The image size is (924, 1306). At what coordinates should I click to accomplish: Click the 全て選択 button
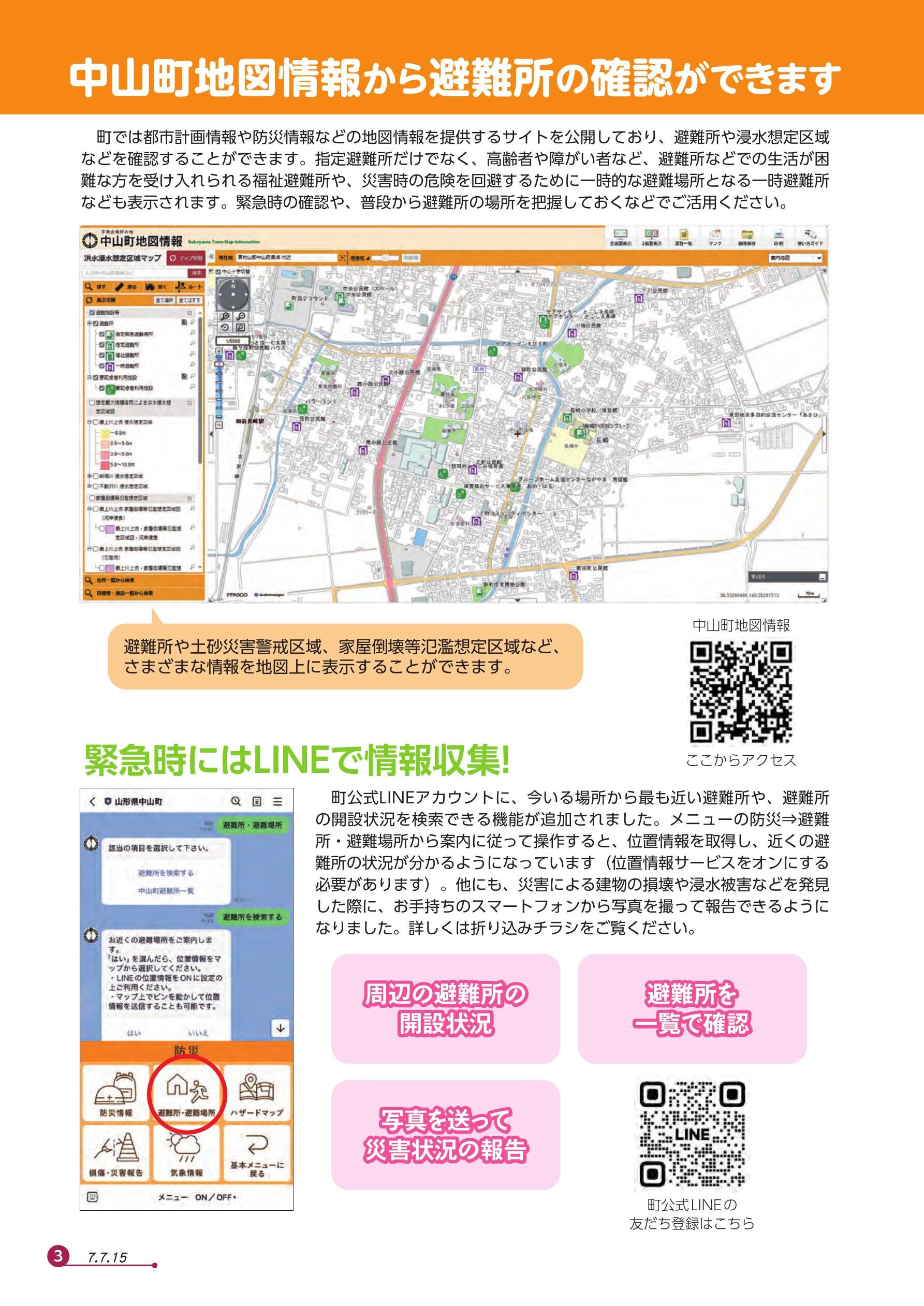pyautogui.click(x=165, y=300)
